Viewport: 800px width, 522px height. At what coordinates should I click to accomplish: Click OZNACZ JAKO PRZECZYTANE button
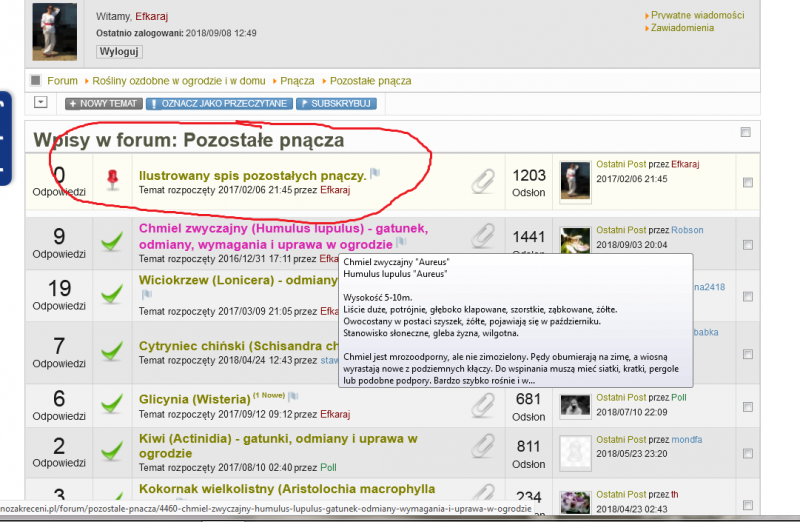219,103
